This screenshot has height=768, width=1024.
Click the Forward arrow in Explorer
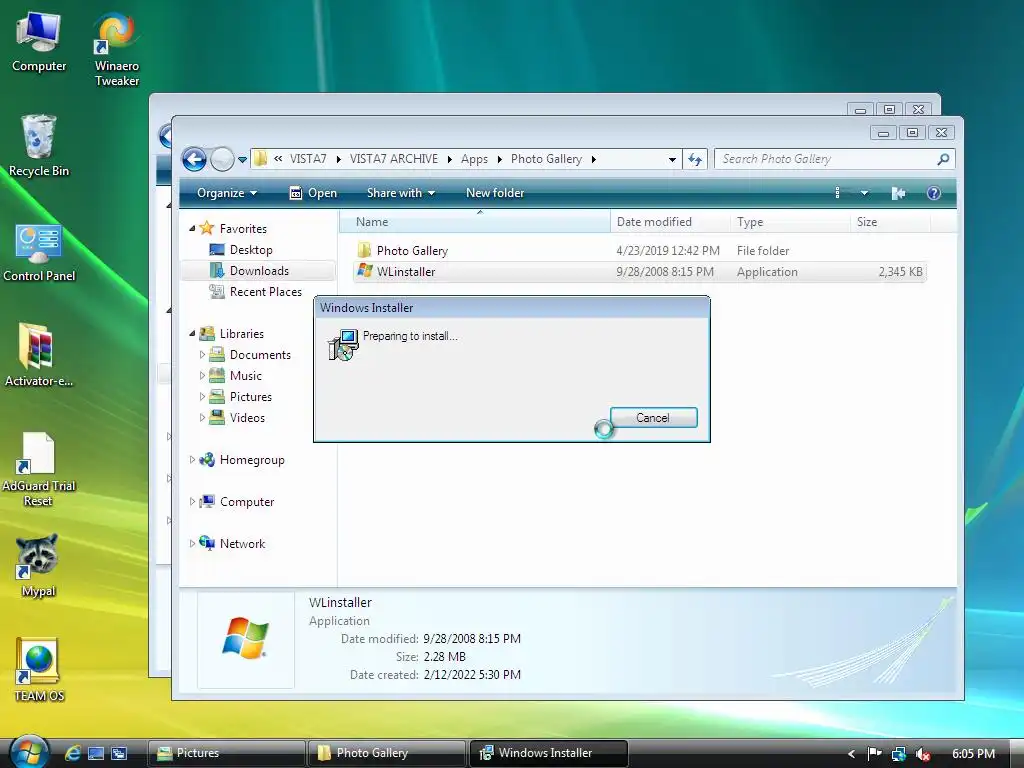222,159
